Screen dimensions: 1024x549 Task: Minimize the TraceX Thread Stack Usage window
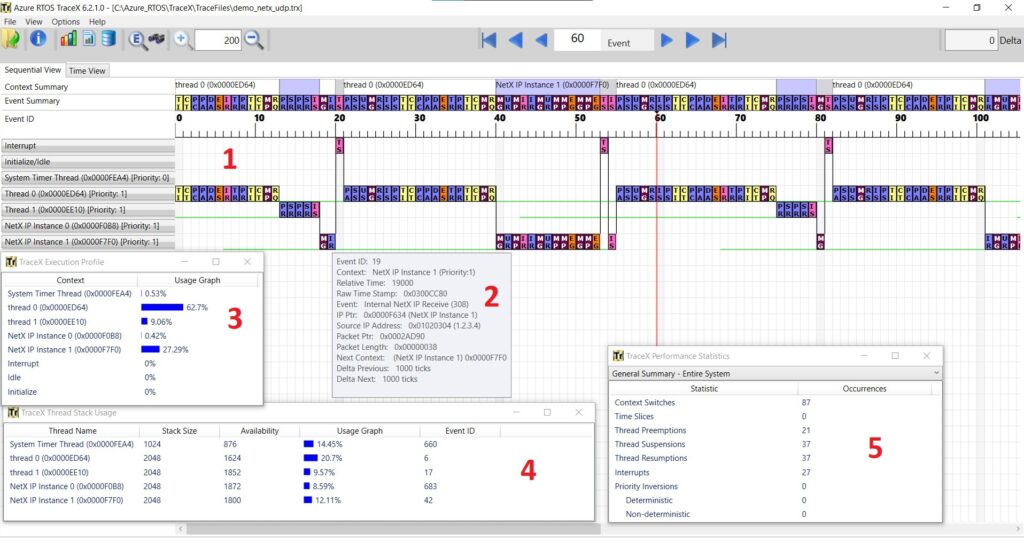[516, 413]
